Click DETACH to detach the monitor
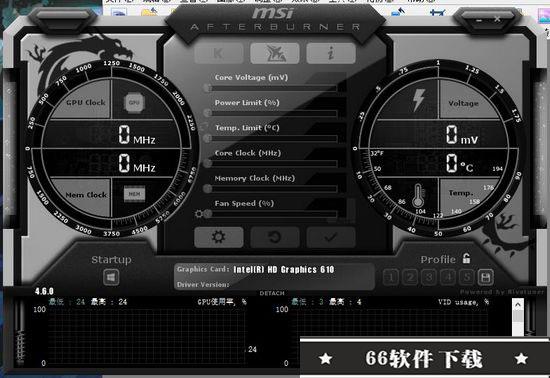550x378 pixels. pos(272,293)
